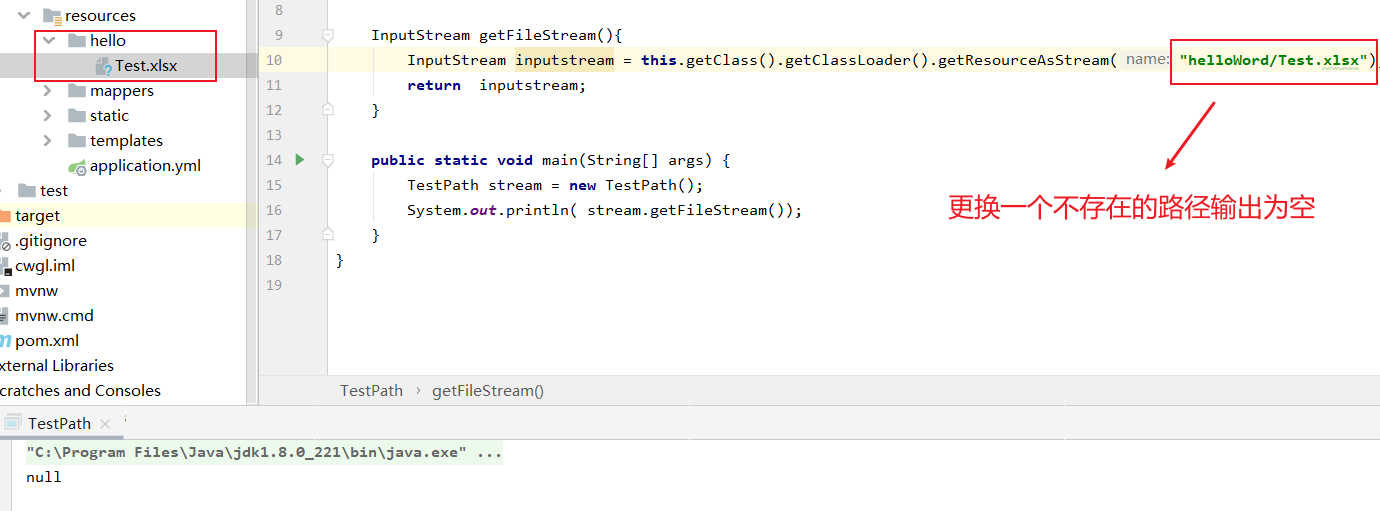Viewport: 1380px width, 511px height.
Task: Click TestPath in the breadcrumb bar
Action: 371,391
